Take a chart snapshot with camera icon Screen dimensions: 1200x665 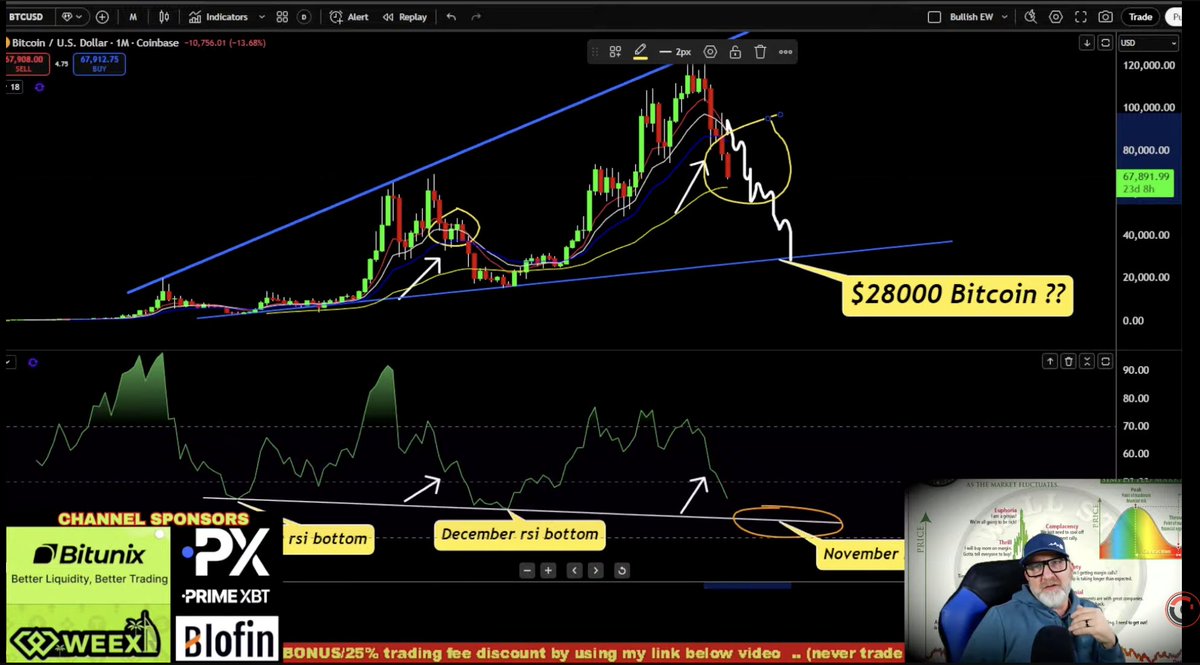coord(1105,17)
